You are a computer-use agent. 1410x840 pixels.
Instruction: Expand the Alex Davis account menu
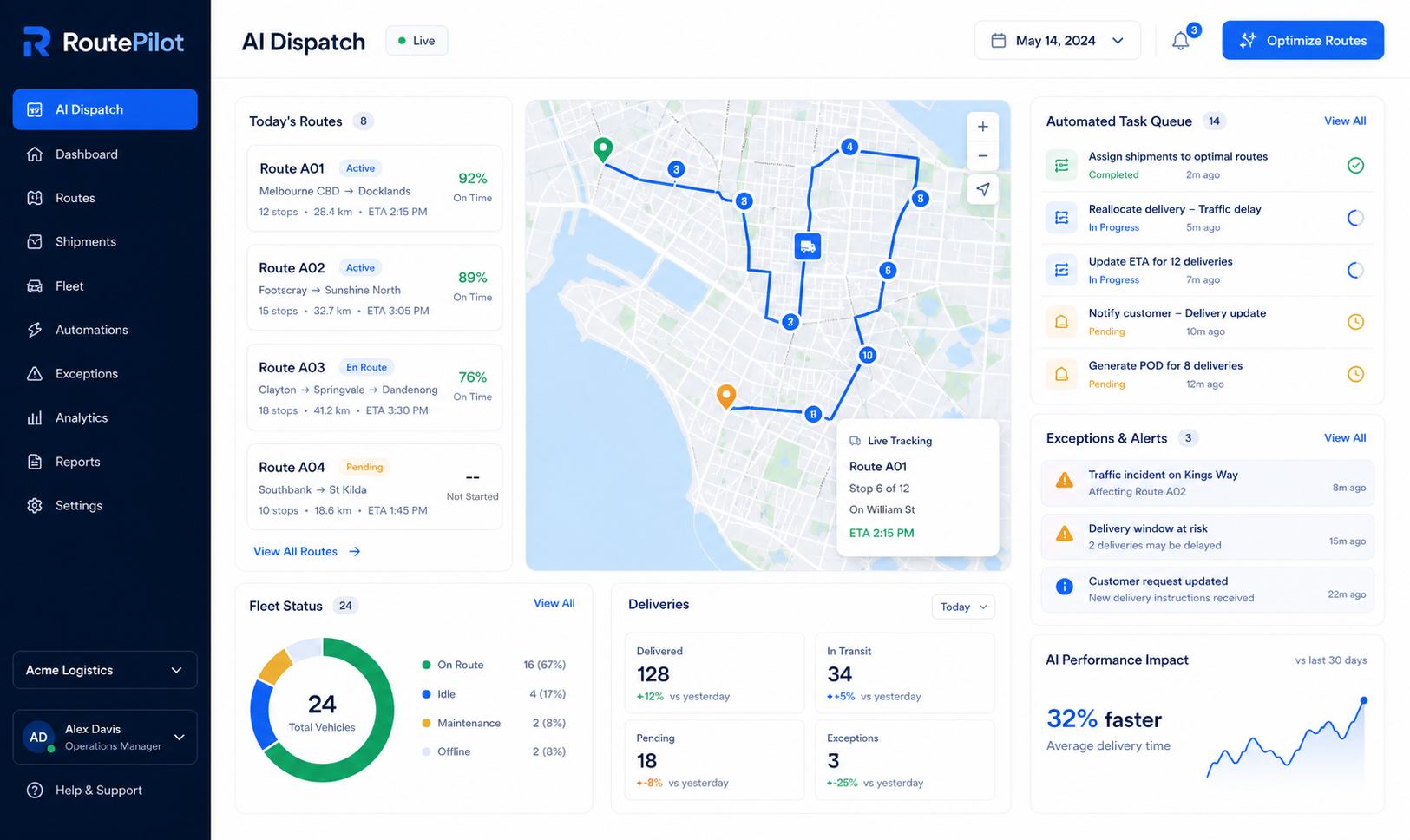(105, 738)
